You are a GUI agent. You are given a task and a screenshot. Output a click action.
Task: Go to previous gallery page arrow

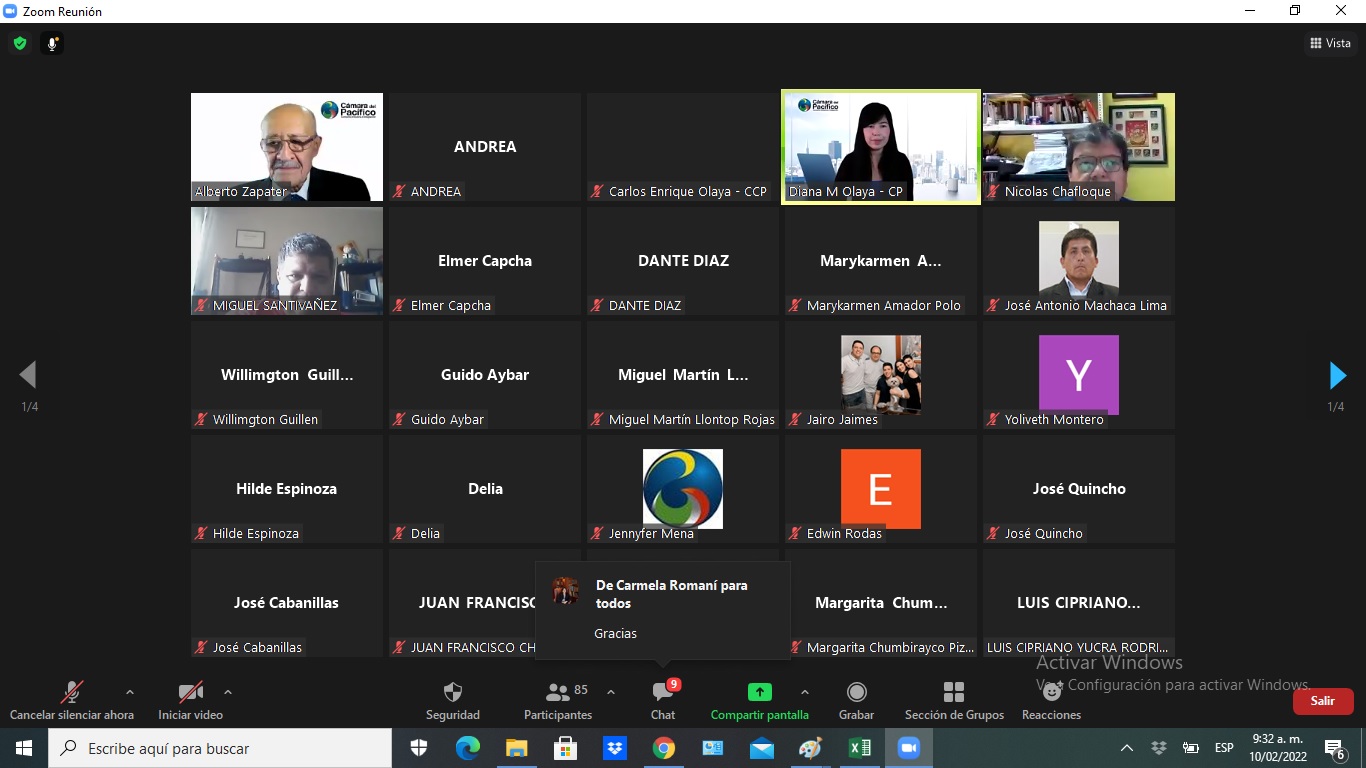pyautogui.click(x=28, y=375)
